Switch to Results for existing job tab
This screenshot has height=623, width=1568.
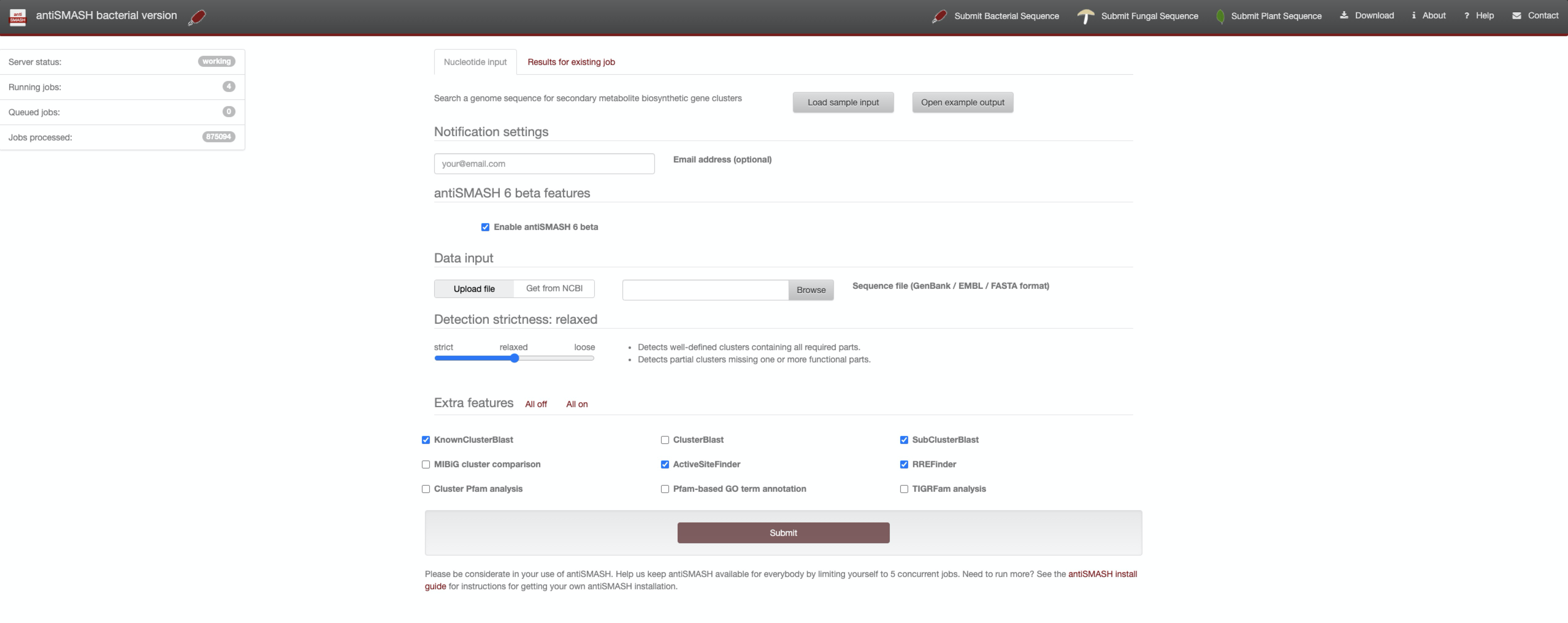click(571, 61)
